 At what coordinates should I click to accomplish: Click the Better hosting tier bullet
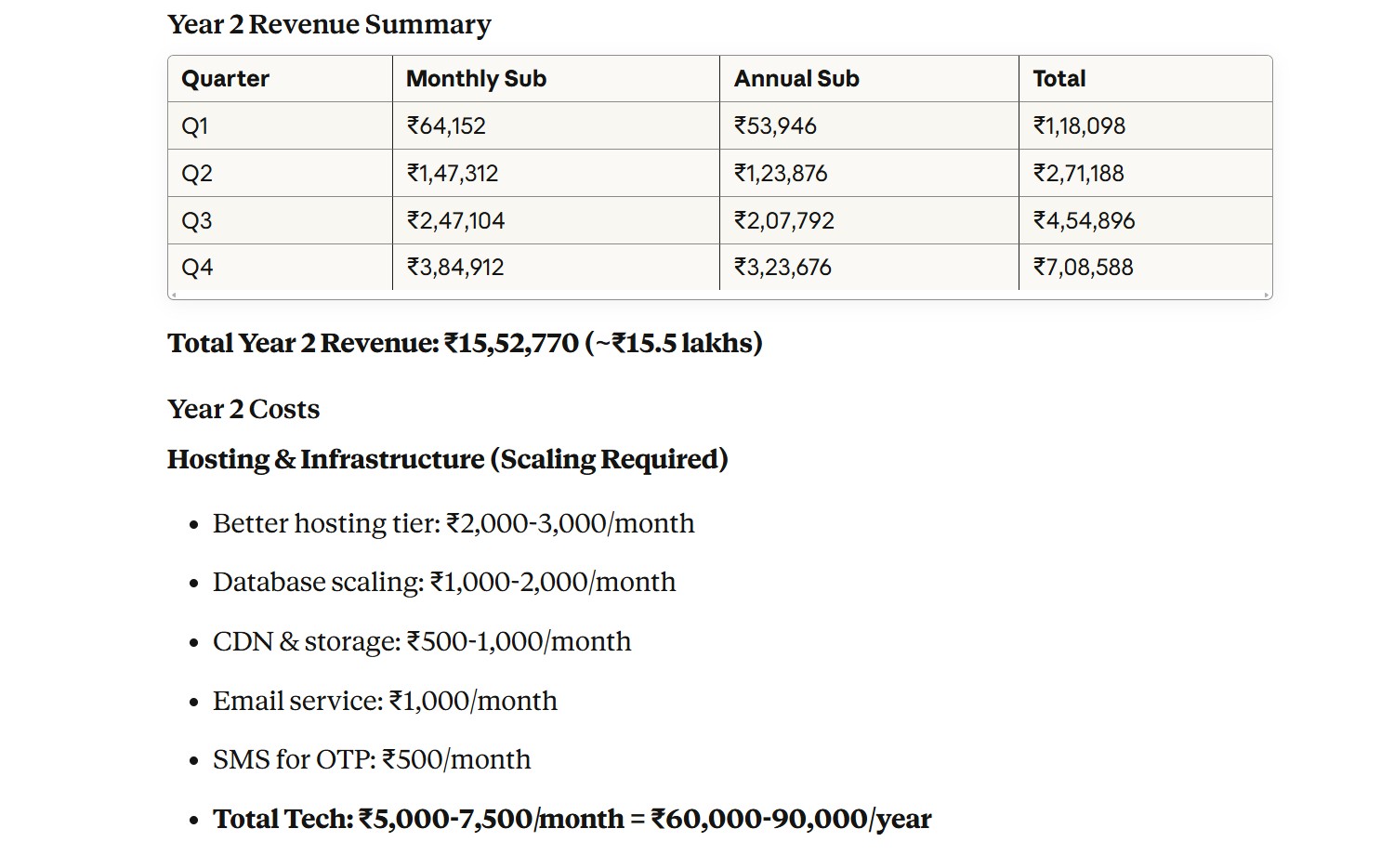[x=453, y=523]
